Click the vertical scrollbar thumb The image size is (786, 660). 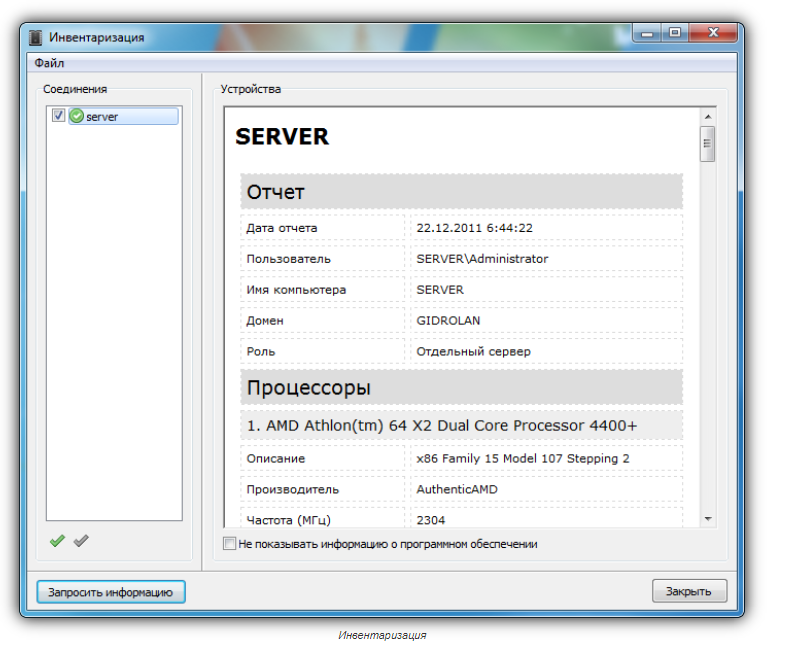coord(708,144)
